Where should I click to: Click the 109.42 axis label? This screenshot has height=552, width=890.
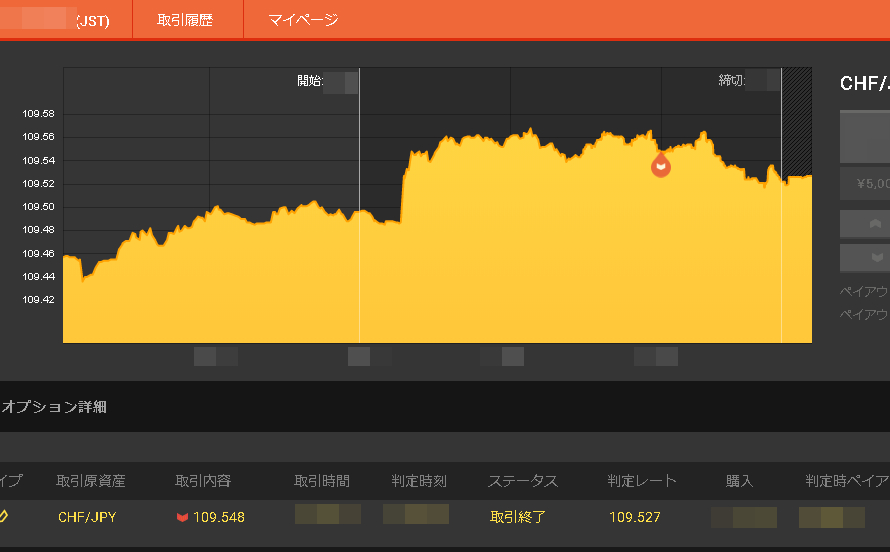pos(39,300)
